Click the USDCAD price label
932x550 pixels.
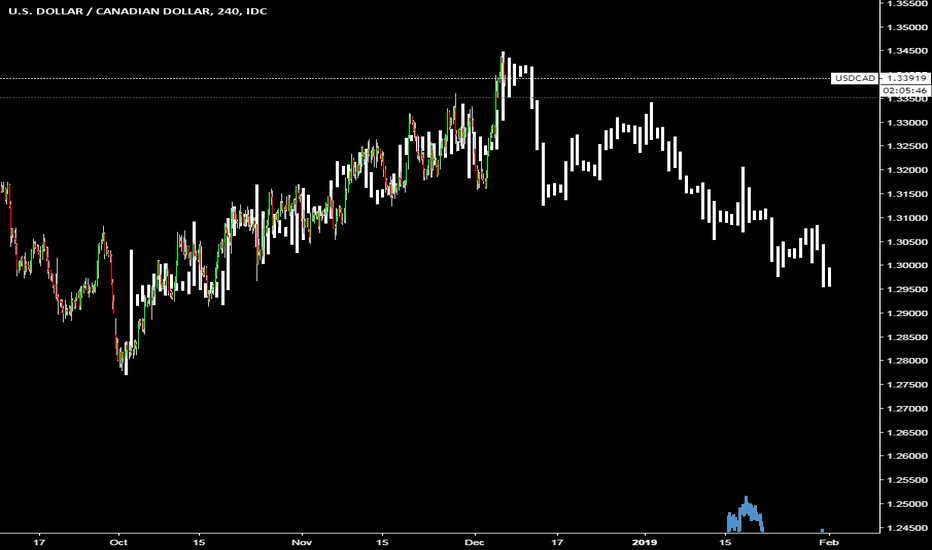point(855,78)
